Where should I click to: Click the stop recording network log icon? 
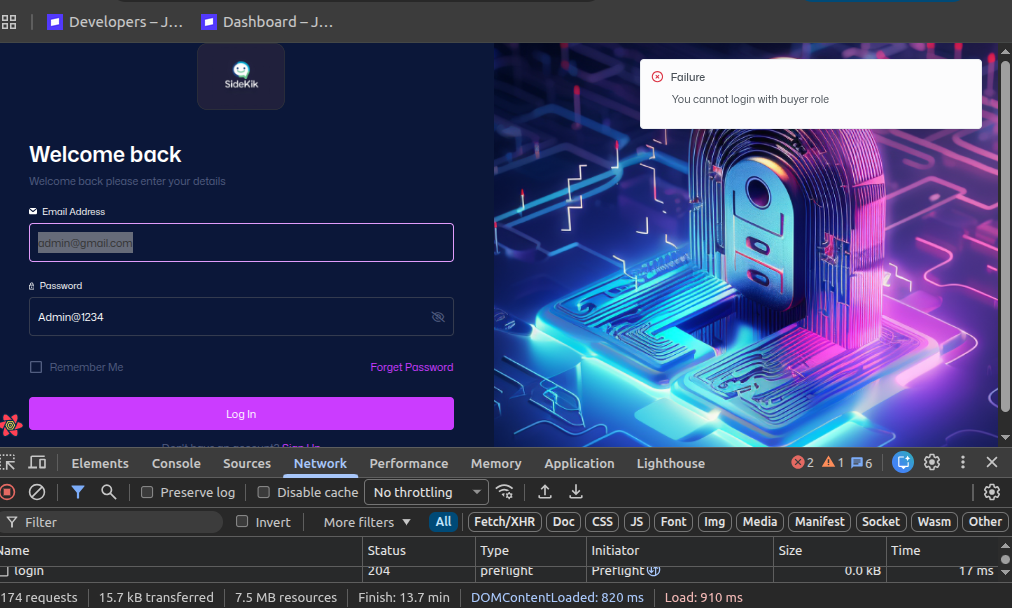coord(7,492)
